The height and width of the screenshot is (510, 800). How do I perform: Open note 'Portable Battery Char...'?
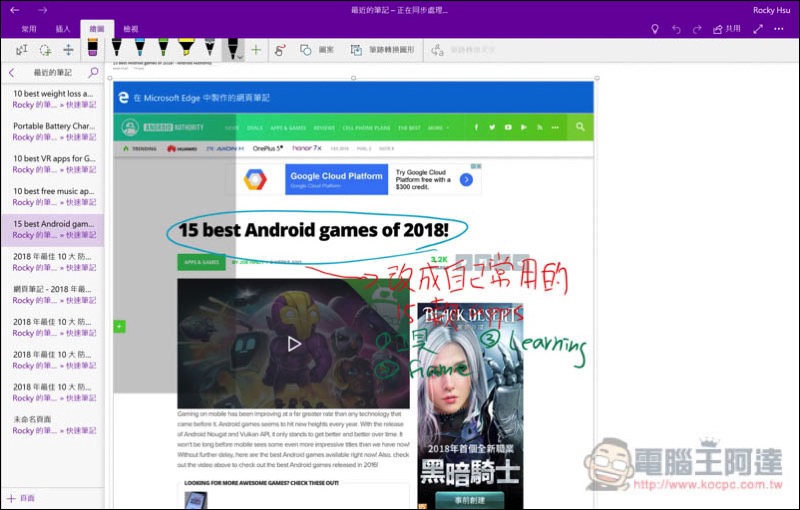(x=53, y=132)
